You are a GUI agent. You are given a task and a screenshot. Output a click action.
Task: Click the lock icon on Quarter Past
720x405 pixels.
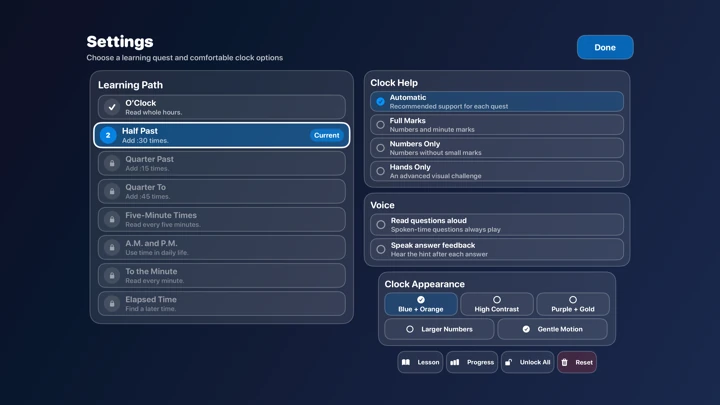[x=112, y=163]
